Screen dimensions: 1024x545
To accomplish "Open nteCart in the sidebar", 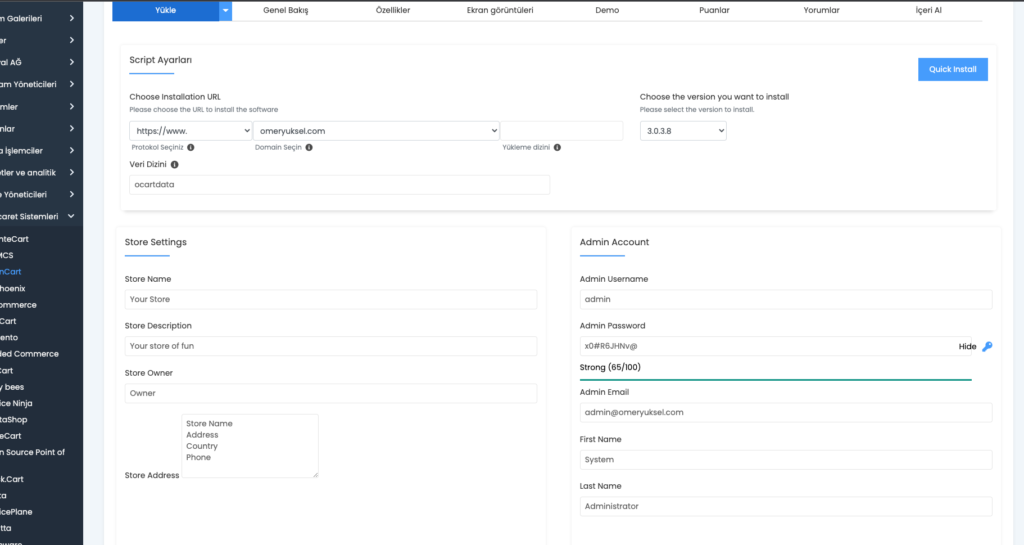I will pyautogui.click(x=14, y=239).
